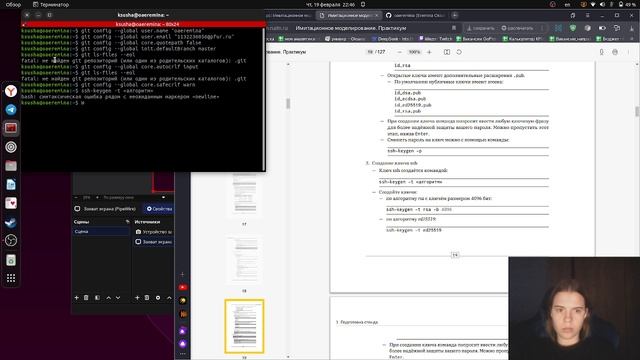Viewport: 640px width, 360px height.
Task: Open the Twitch bookmark
Action: click(x=436, y=39)
